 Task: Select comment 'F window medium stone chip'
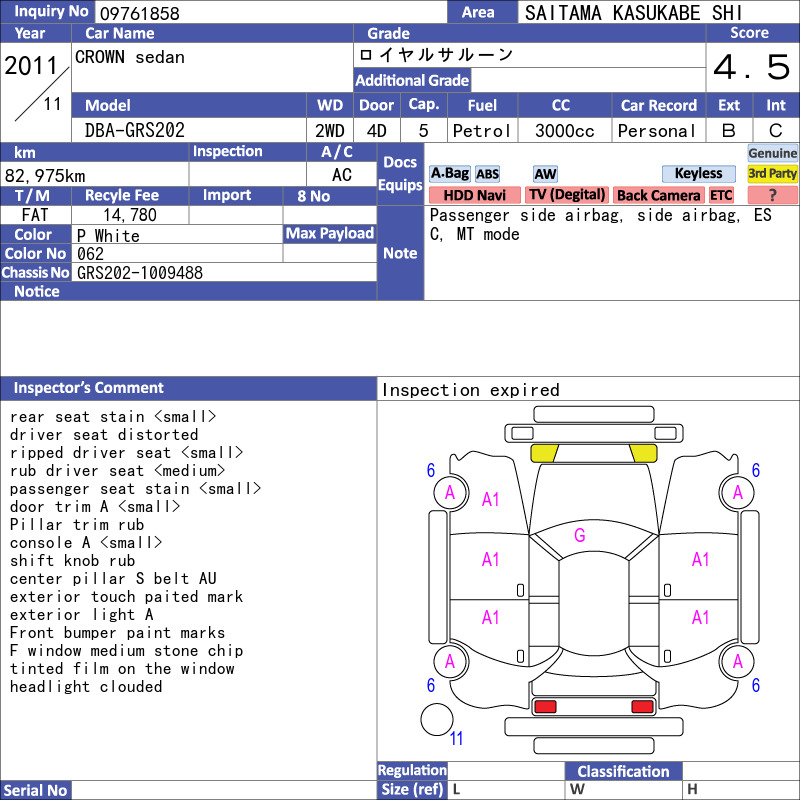point(127,651)
